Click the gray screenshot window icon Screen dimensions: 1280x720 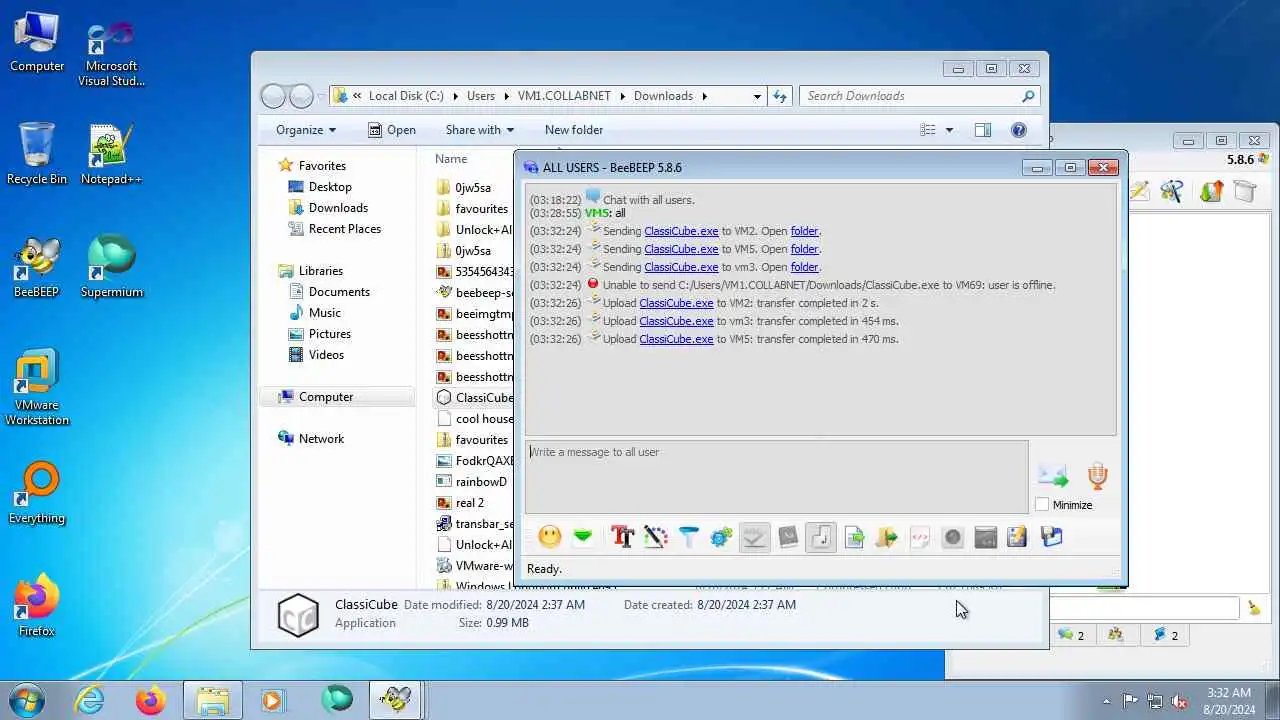[x=986, y=537]
